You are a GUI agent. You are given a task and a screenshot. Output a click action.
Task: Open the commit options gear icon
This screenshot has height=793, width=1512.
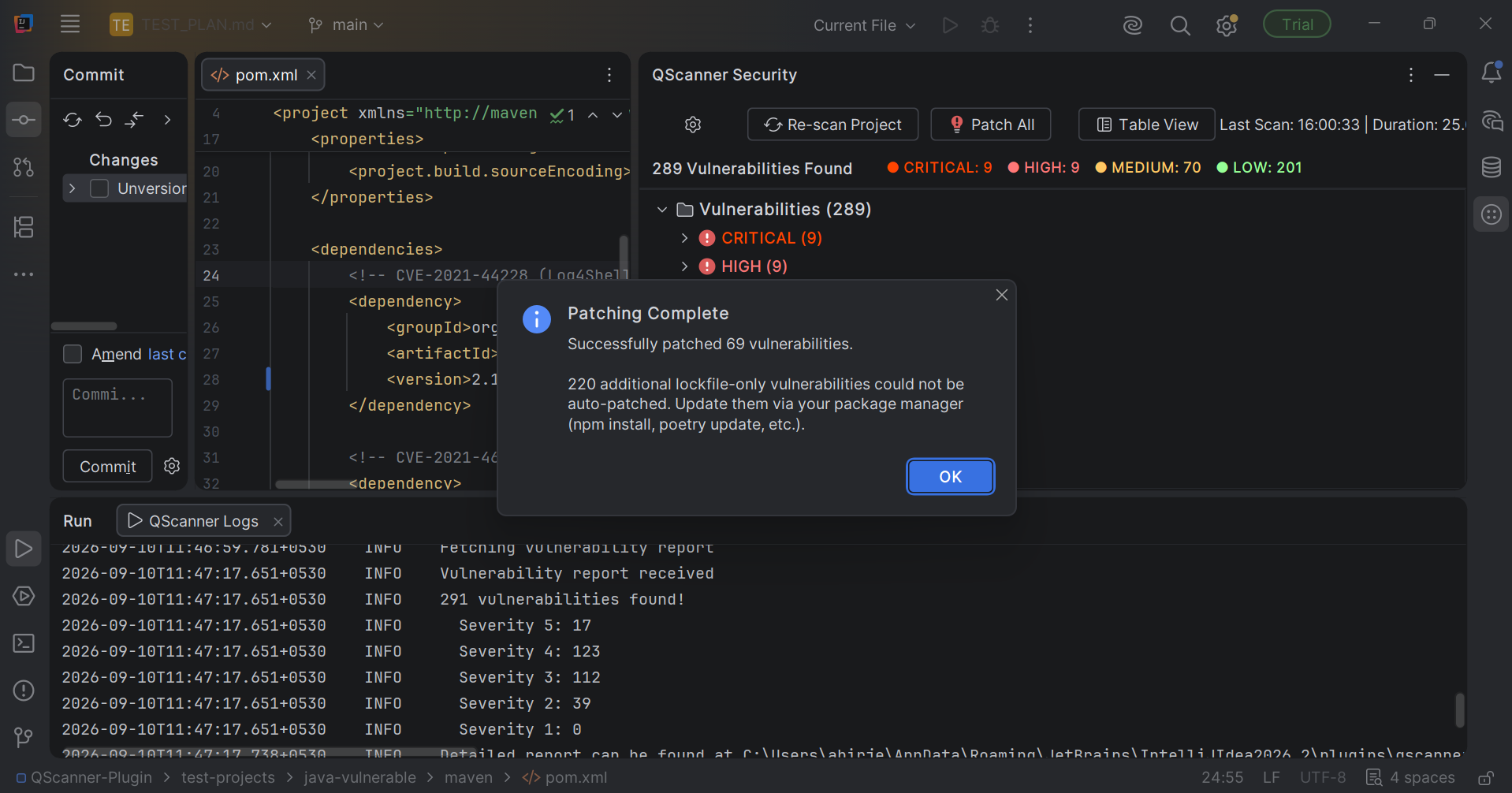pos(172,466)
